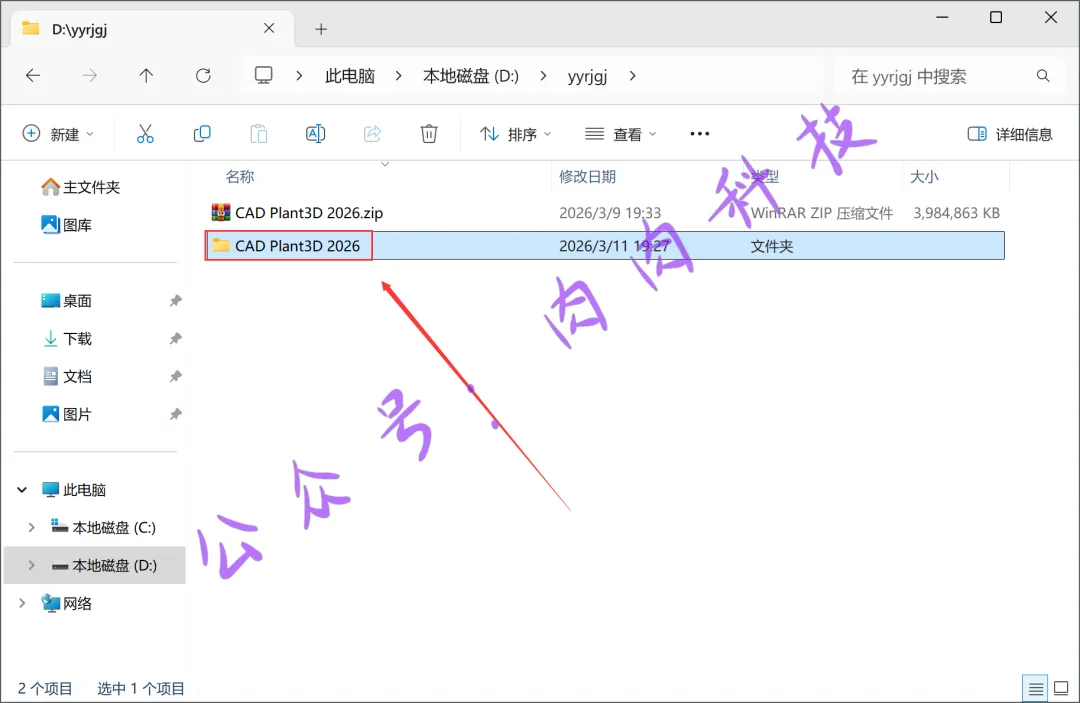Select CAD Plant3D 2026.zip file

(309, 213)
